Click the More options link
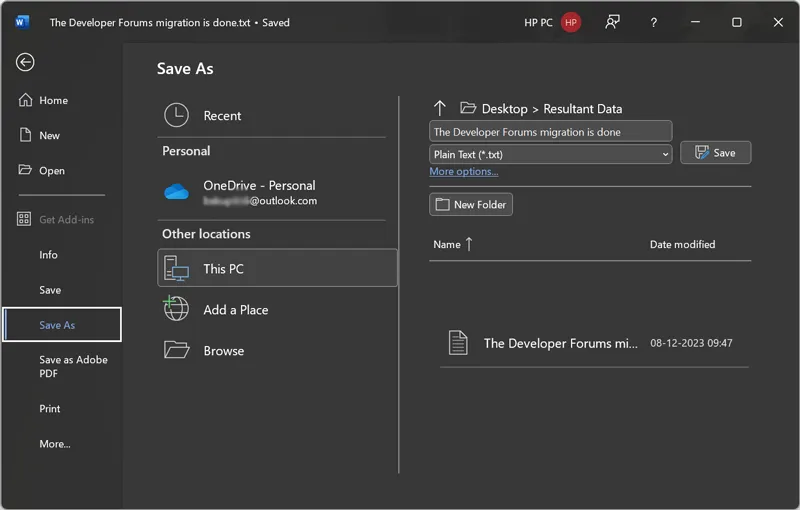 463,172
